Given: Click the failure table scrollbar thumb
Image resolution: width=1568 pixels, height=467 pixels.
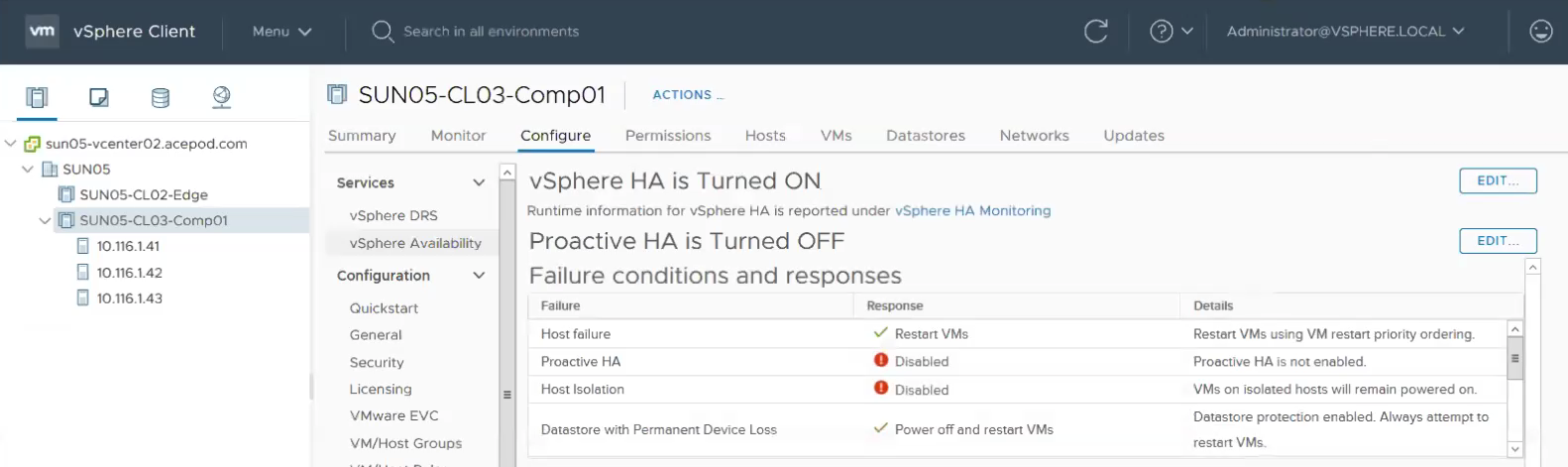Looking at the screenshot, I should 1514,359.
